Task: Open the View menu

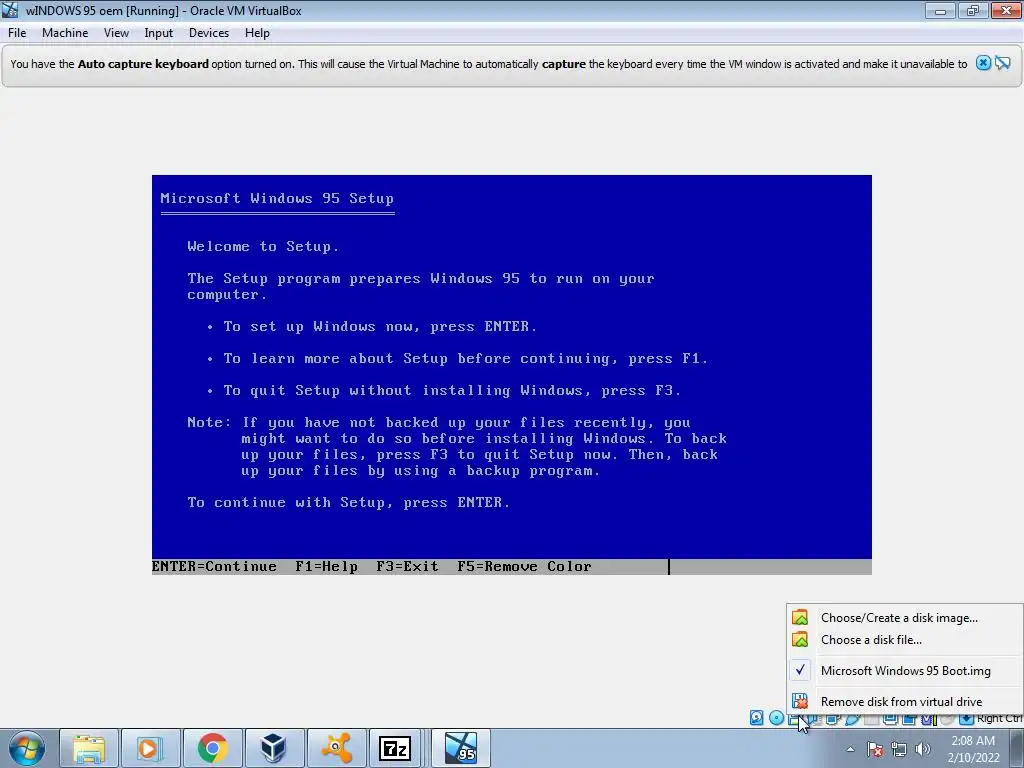Action: (x=116, y=33)
